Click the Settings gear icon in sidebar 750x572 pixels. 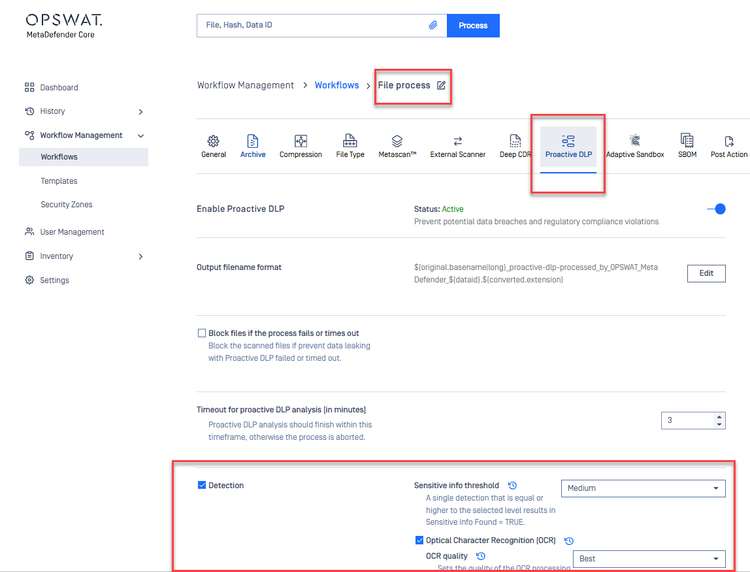(30, 280)
